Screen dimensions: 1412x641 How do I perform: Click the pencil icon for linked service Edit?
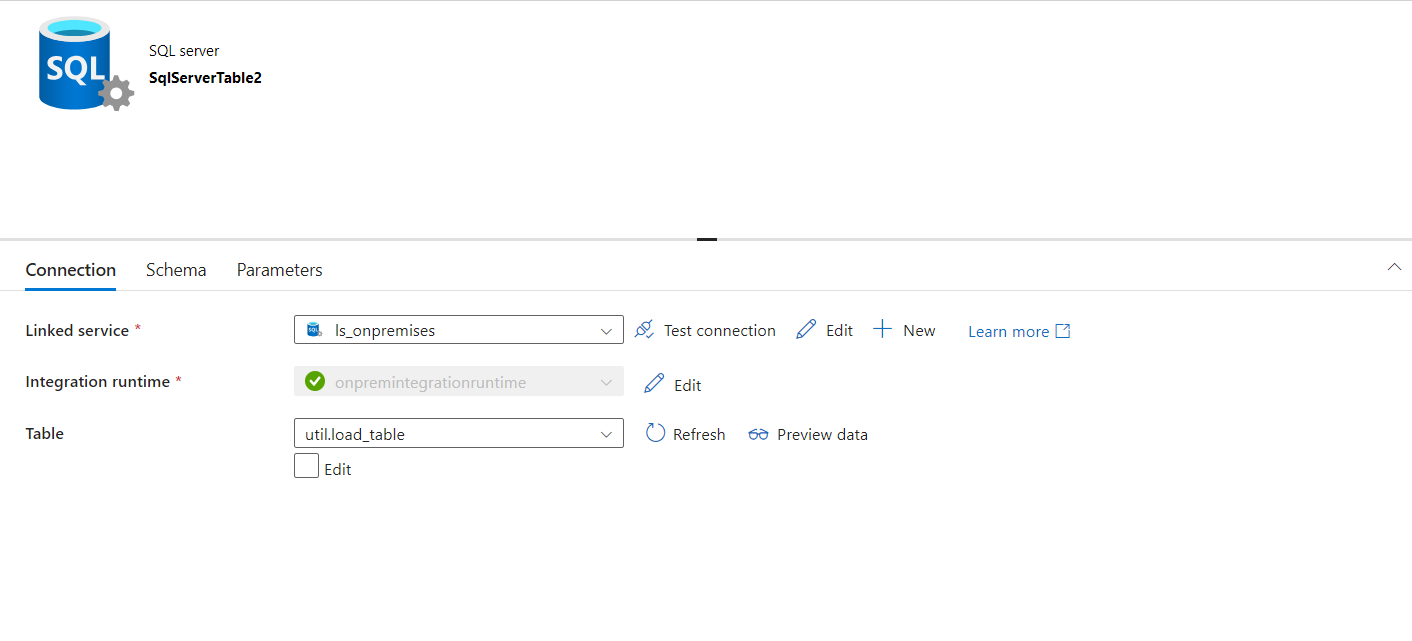pos(806,330)
